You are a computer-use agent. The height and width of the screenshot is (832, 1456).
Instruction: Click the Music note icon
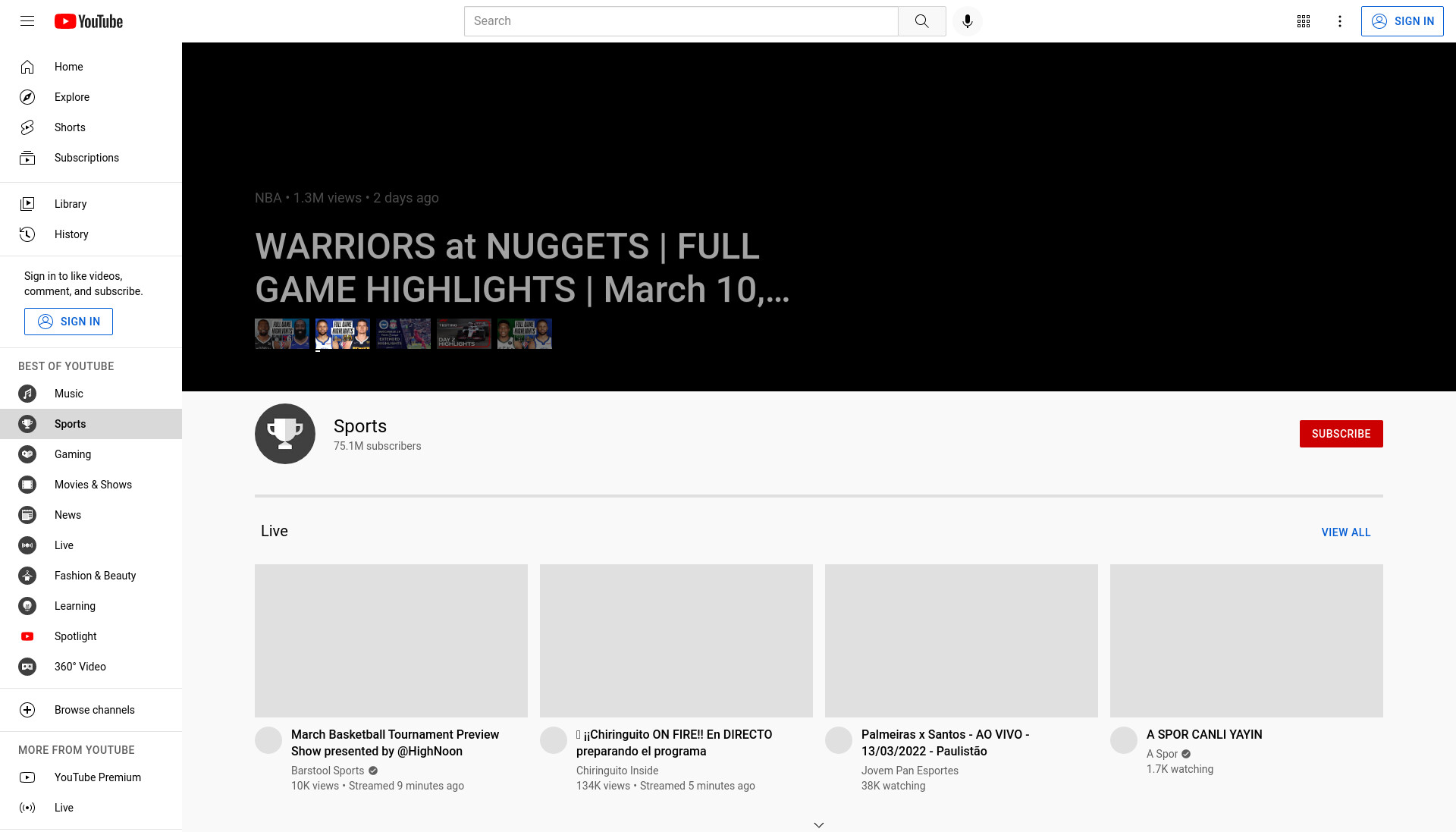coord(27,394)
